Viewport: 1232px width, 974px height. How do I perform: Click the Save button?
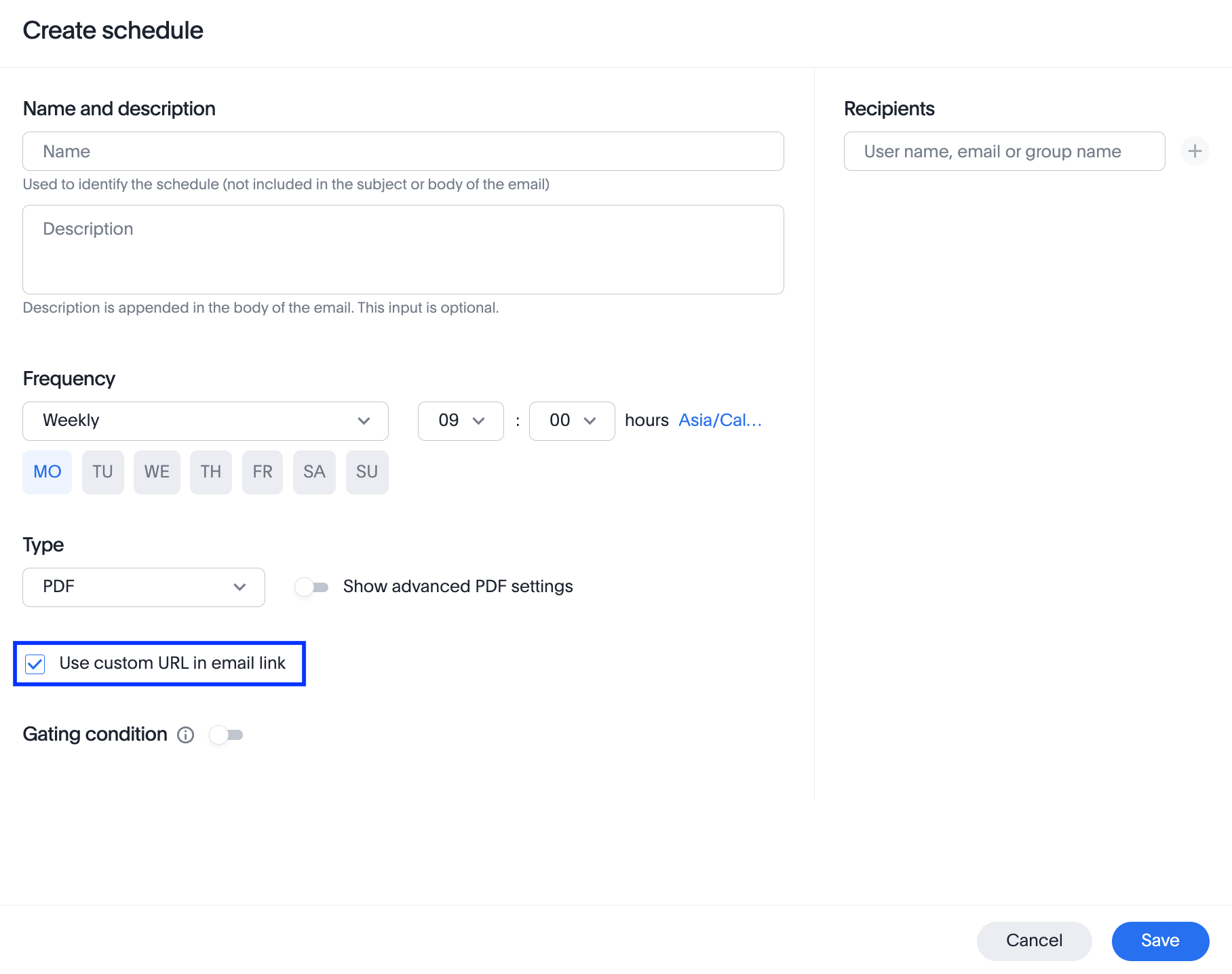coord(1159,941)
